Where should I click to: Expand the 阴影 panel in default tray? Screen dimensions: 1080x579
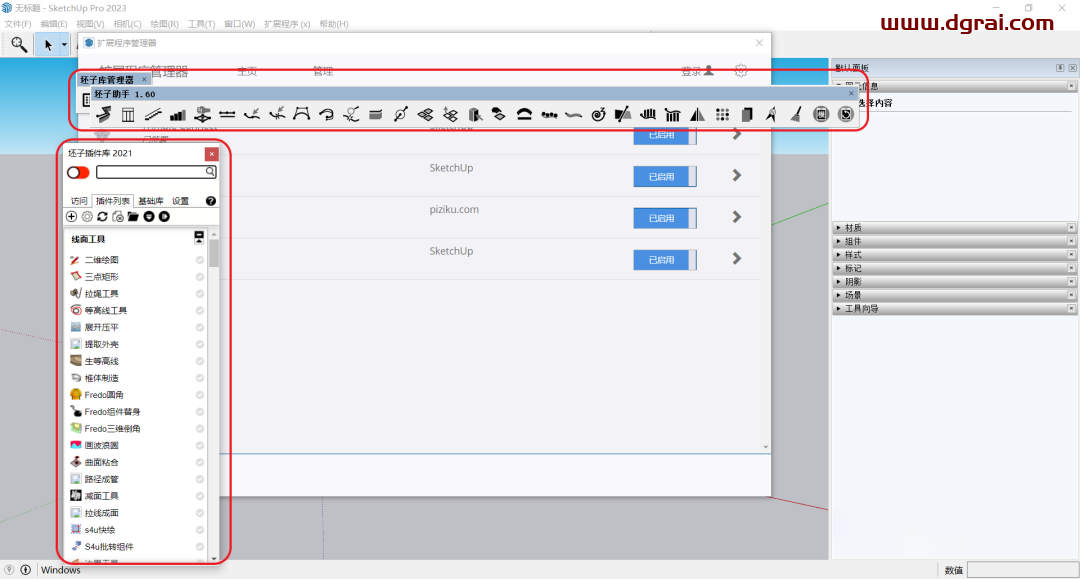click(x=853, y=282)
